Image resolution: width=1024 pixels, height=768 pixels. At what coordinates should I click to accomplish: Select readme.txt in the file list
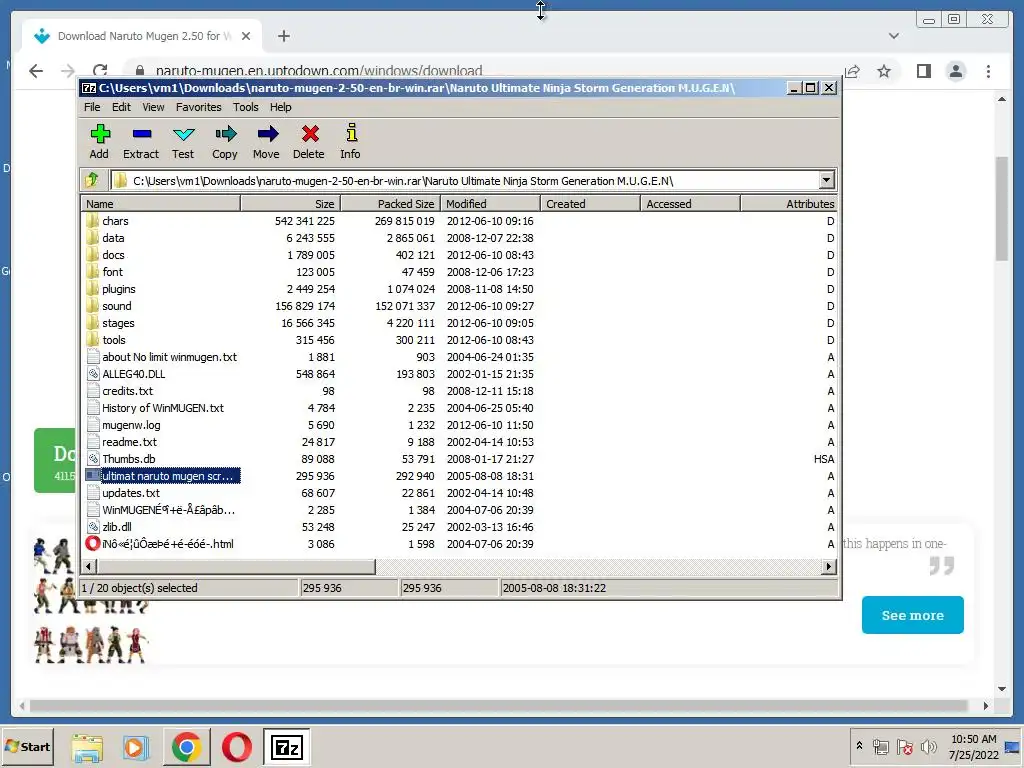(x=458, y=441)
